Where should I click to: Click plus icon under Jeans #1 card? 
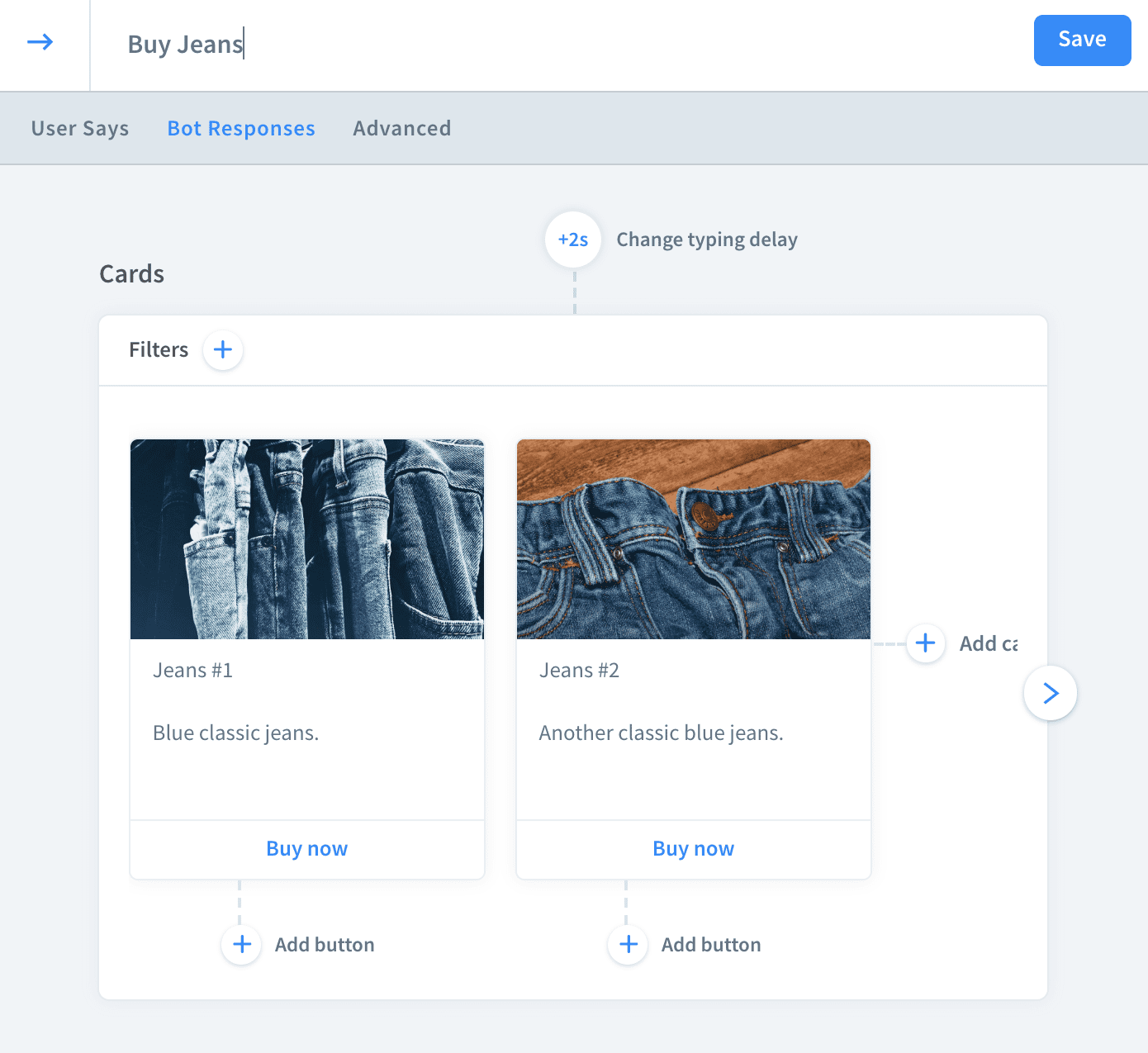[x=242, y=944]
